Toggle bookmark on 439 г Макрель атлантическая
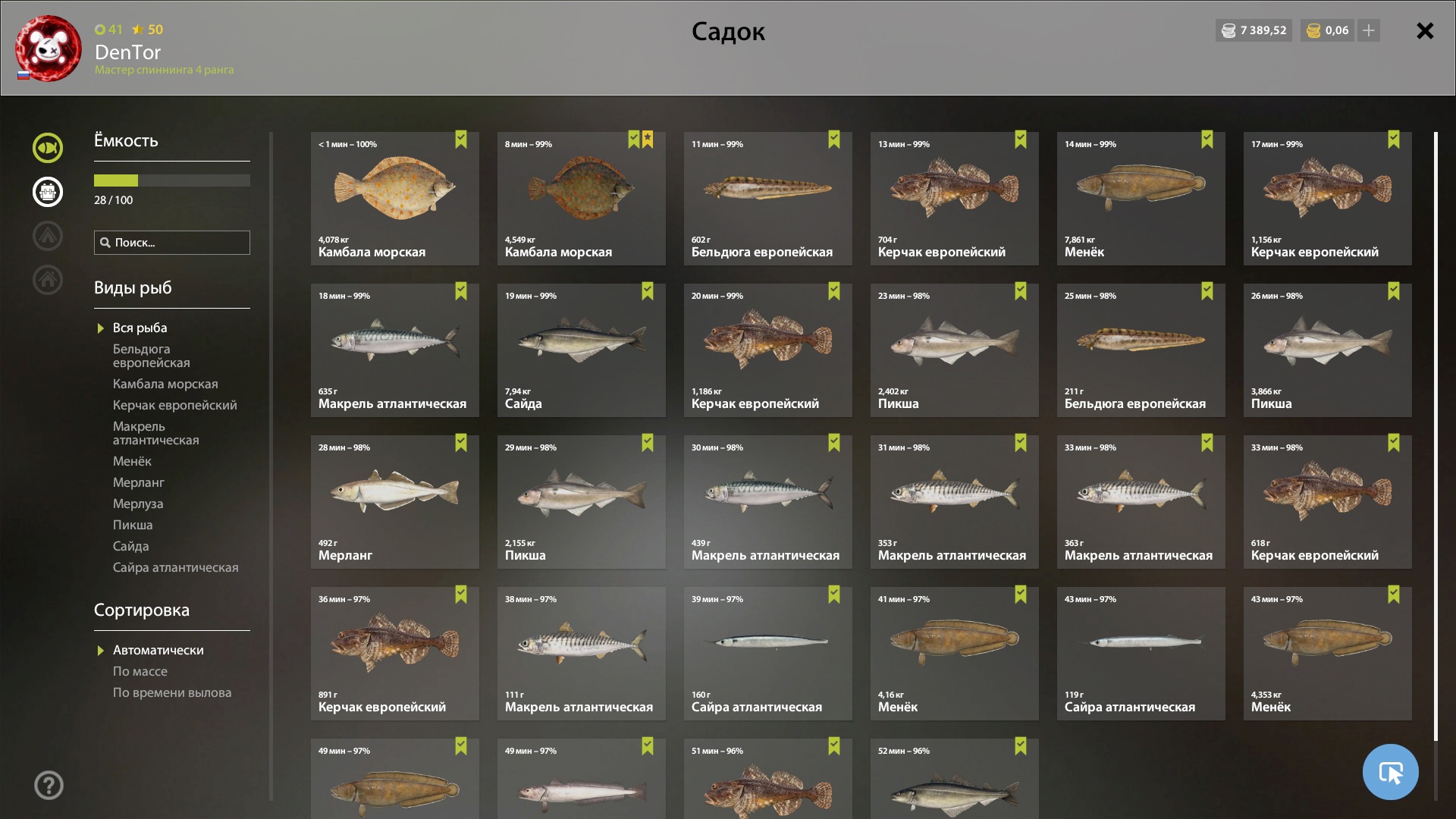The height and width of the screenshot is (819, 1456). click(834, 443)
